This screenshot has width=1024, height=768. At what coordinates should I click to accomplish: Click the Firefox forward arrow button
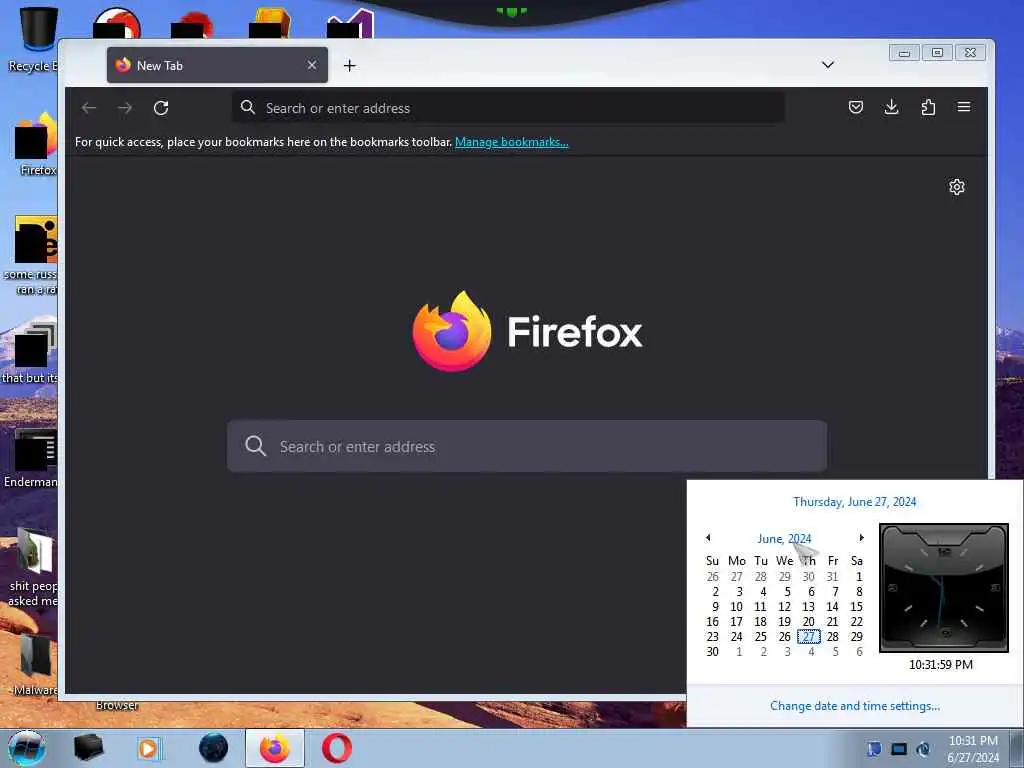125,108
